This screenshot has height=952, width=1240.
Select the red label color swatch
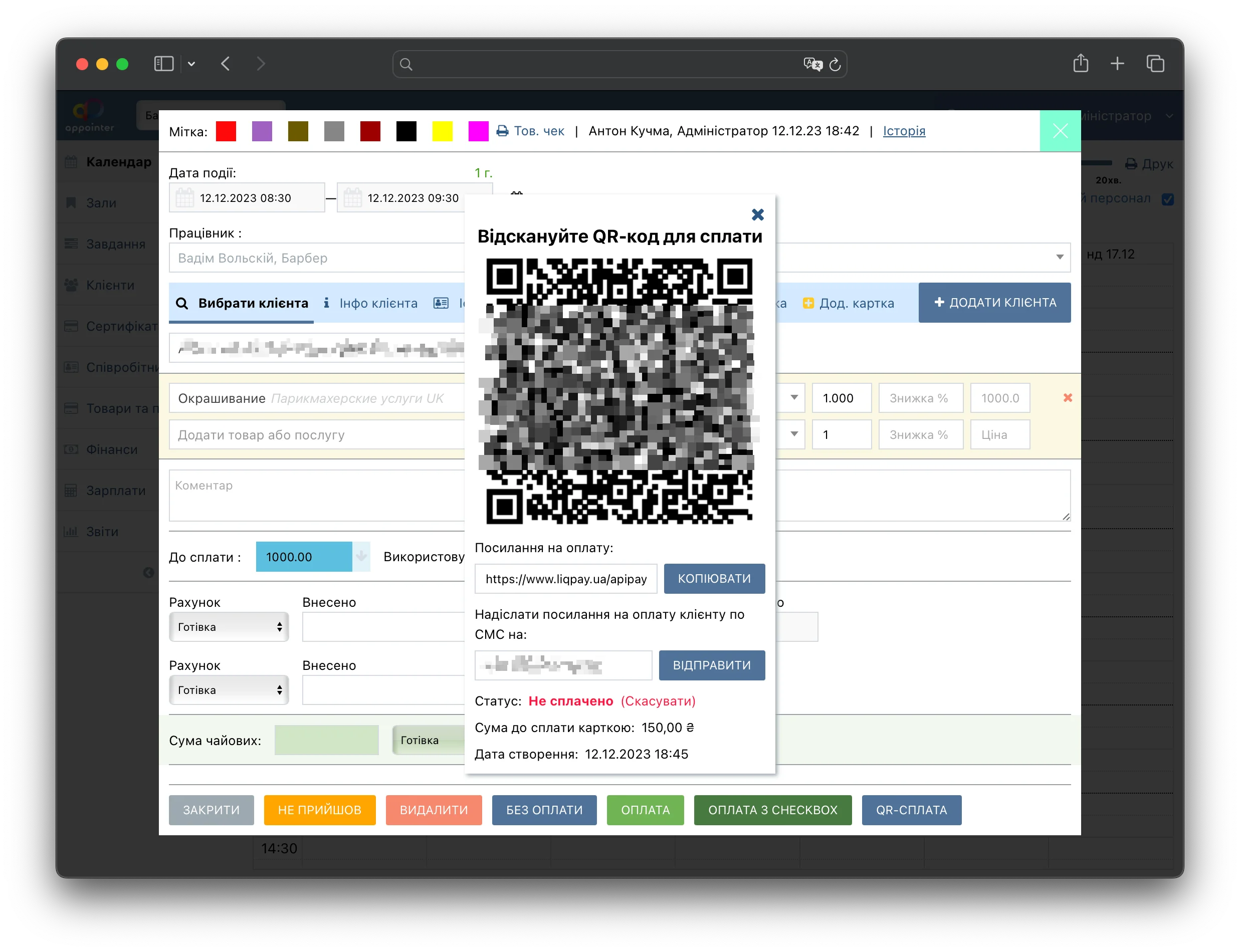pyautogui.click(x=226, y=131)
